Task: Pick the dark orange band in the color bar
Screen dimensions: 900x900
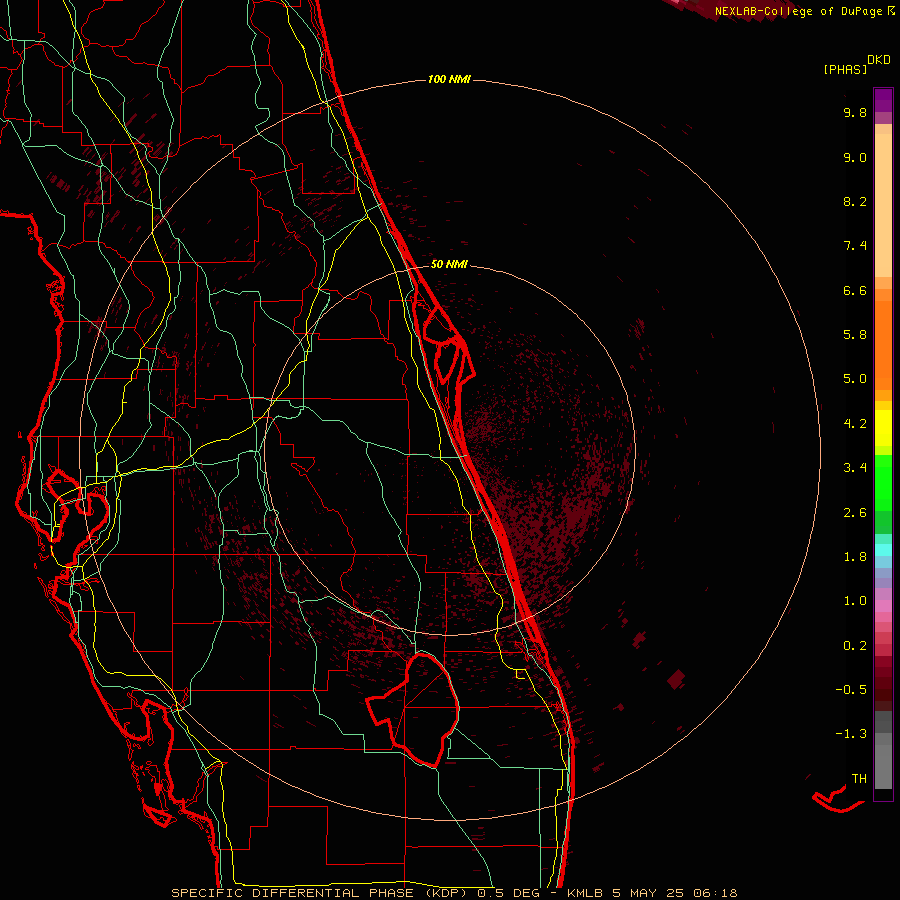Action: click(x=883, y=345)
